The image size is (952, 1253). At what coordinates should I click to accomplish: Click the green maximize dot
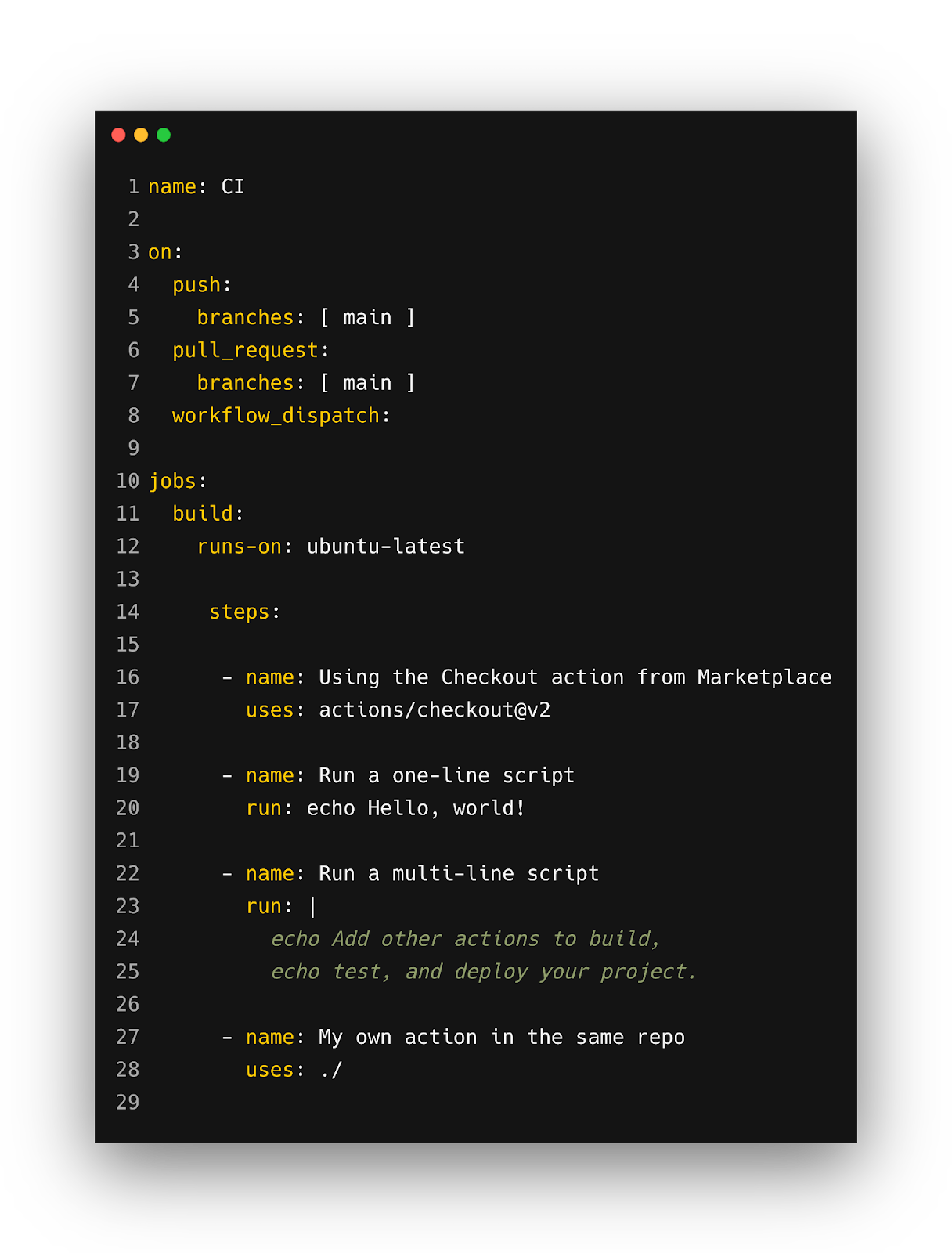click(x=164, y=135)
